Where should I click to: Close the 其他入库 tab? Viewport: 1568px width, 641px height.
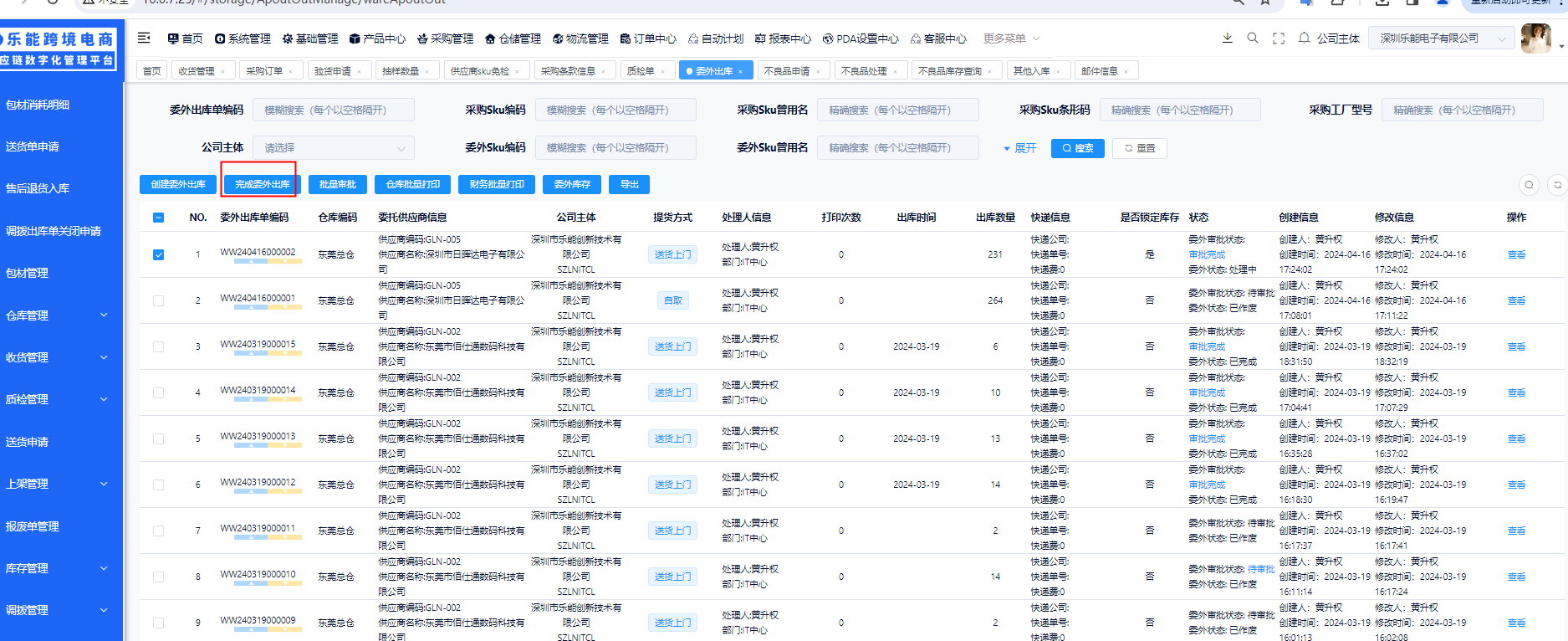tap(1058, 71)
